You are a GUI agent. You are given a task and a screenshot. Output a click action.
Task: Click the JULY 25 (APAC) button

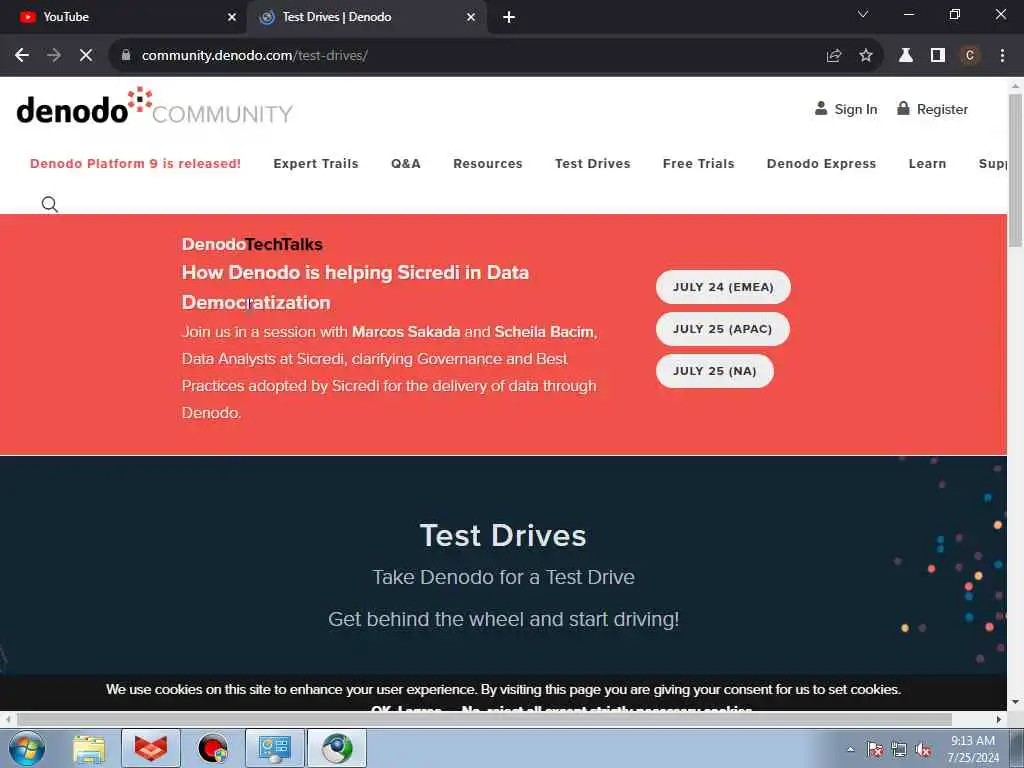pos(722,329)
